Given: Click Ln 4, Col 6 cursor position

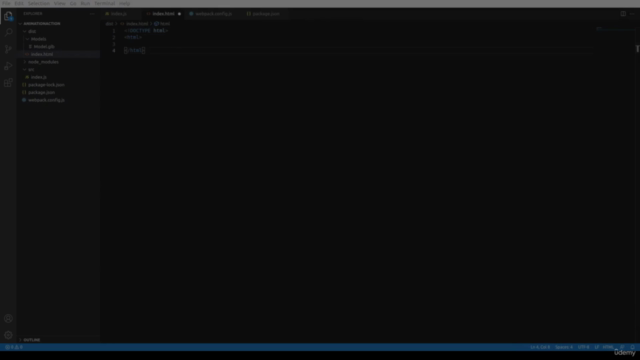Looking at the screenshot, I should click(x=540, y=347).
